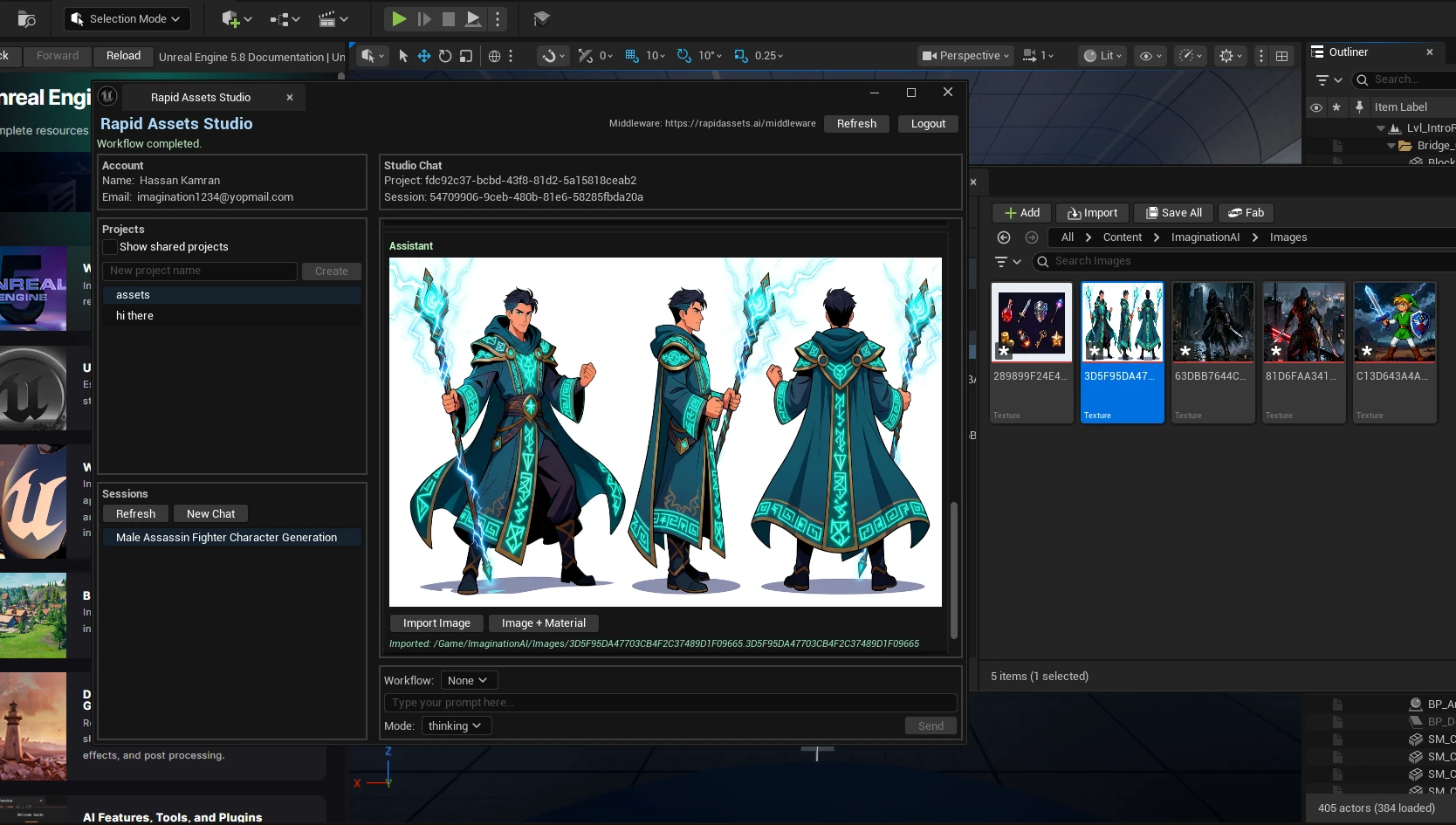Click the Outliner star column header
The width and height of the screenshot is (1456, 825).
pos(1336,107)
